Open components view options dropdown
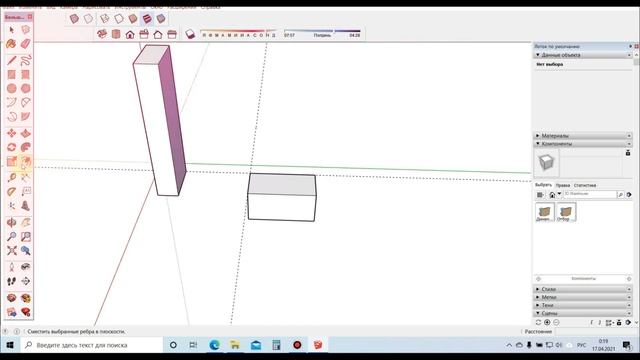640x360 pixels. (540, 195)
